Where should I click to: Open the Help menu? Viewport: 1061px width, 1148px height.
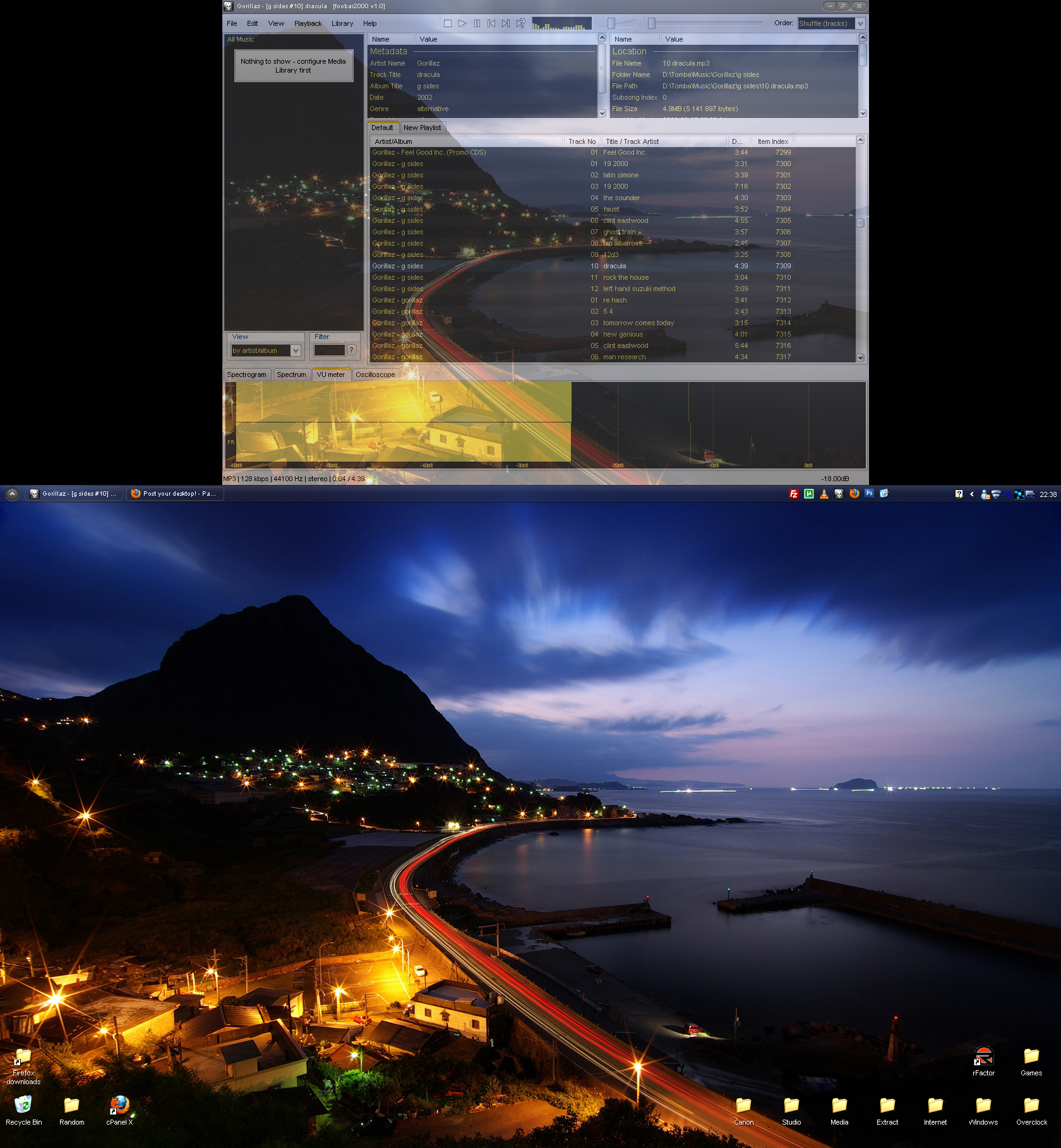[369, 23]
